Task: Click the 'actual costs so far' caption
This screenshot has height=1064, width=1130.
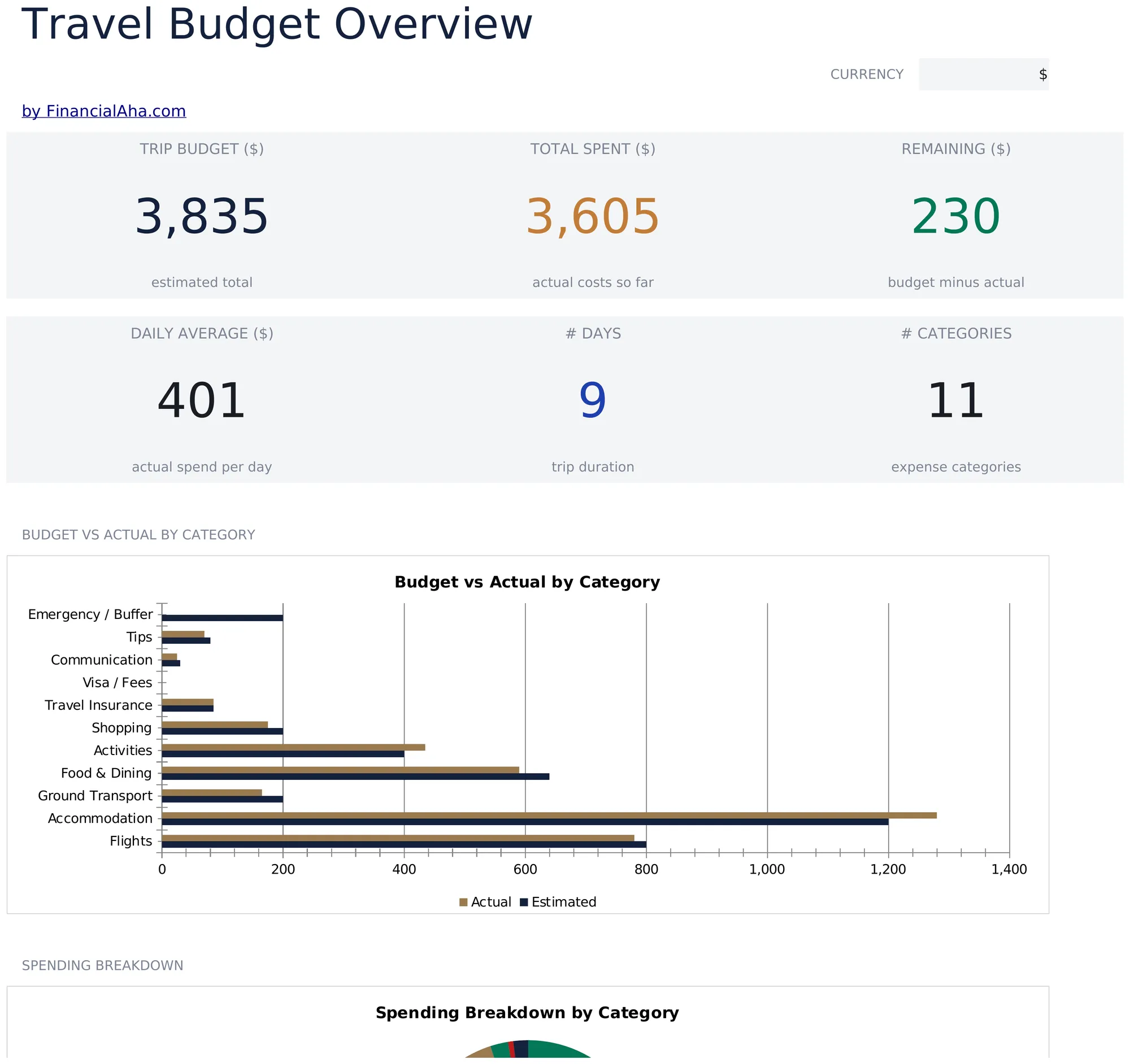Action: tap(593, 283)
